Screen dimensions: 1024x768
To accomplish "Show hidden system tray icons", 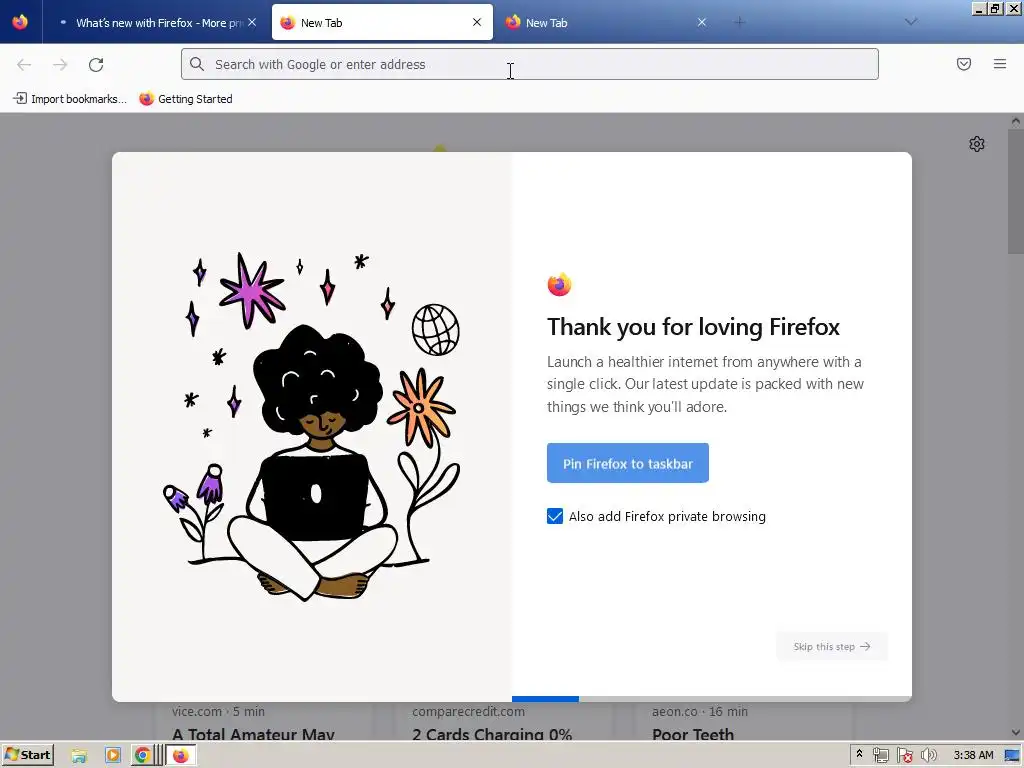I will pos(859,754).
